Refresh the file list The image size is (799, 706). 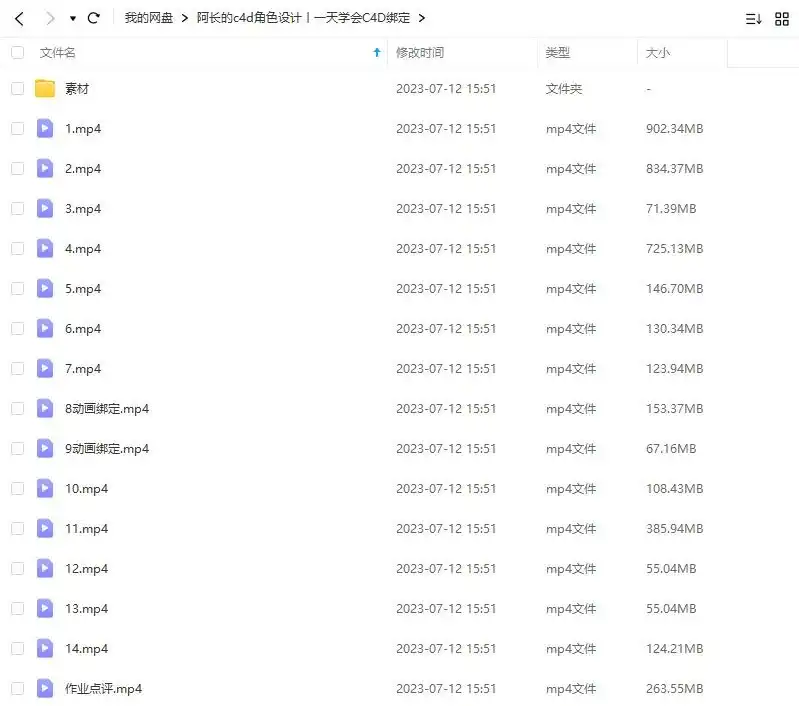click(93, 18)
